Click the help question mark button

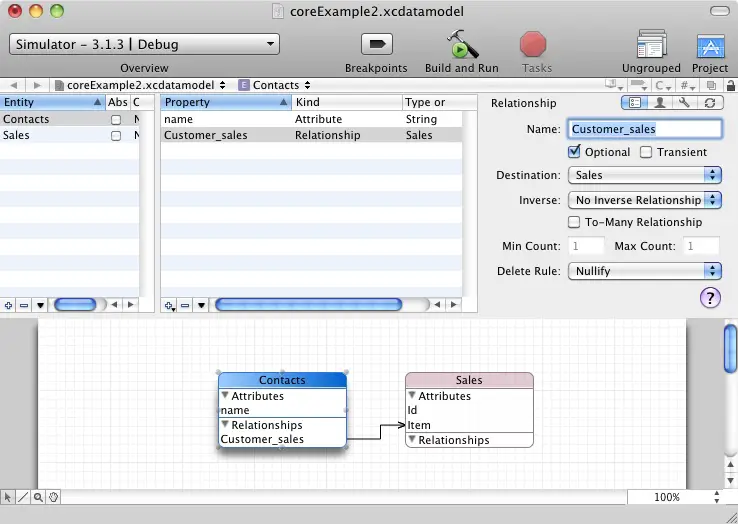pos(710,297)
